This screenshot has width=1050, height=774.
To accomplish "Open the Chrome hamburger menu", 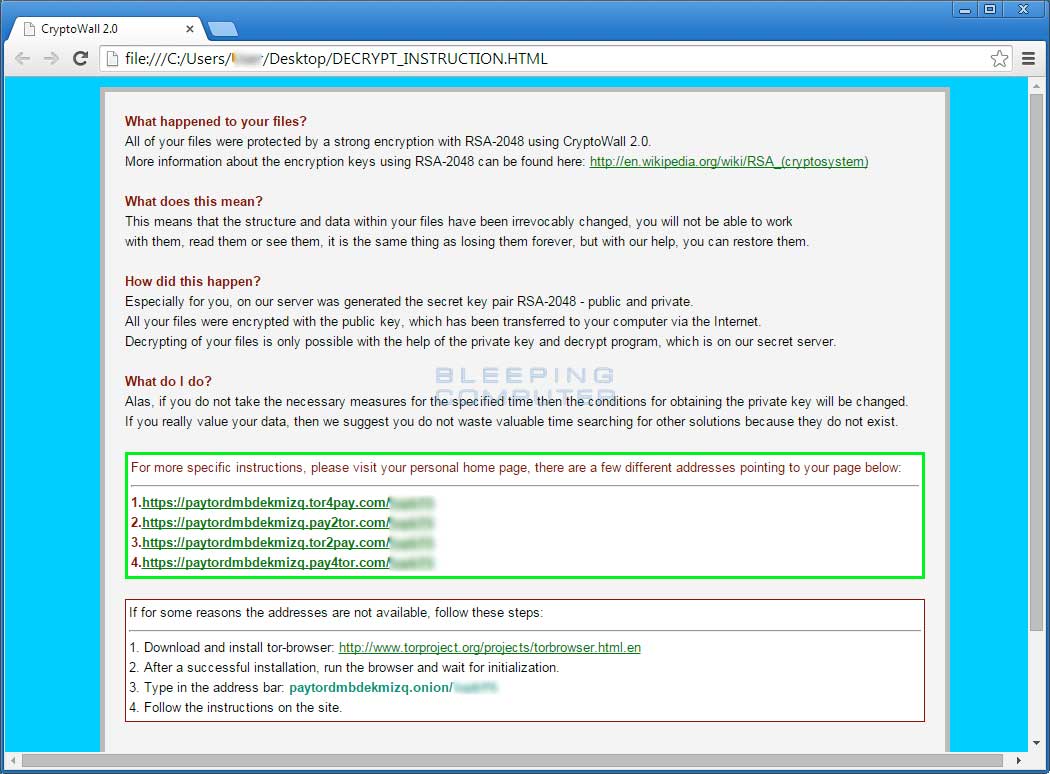I will tap(1029, 59).
